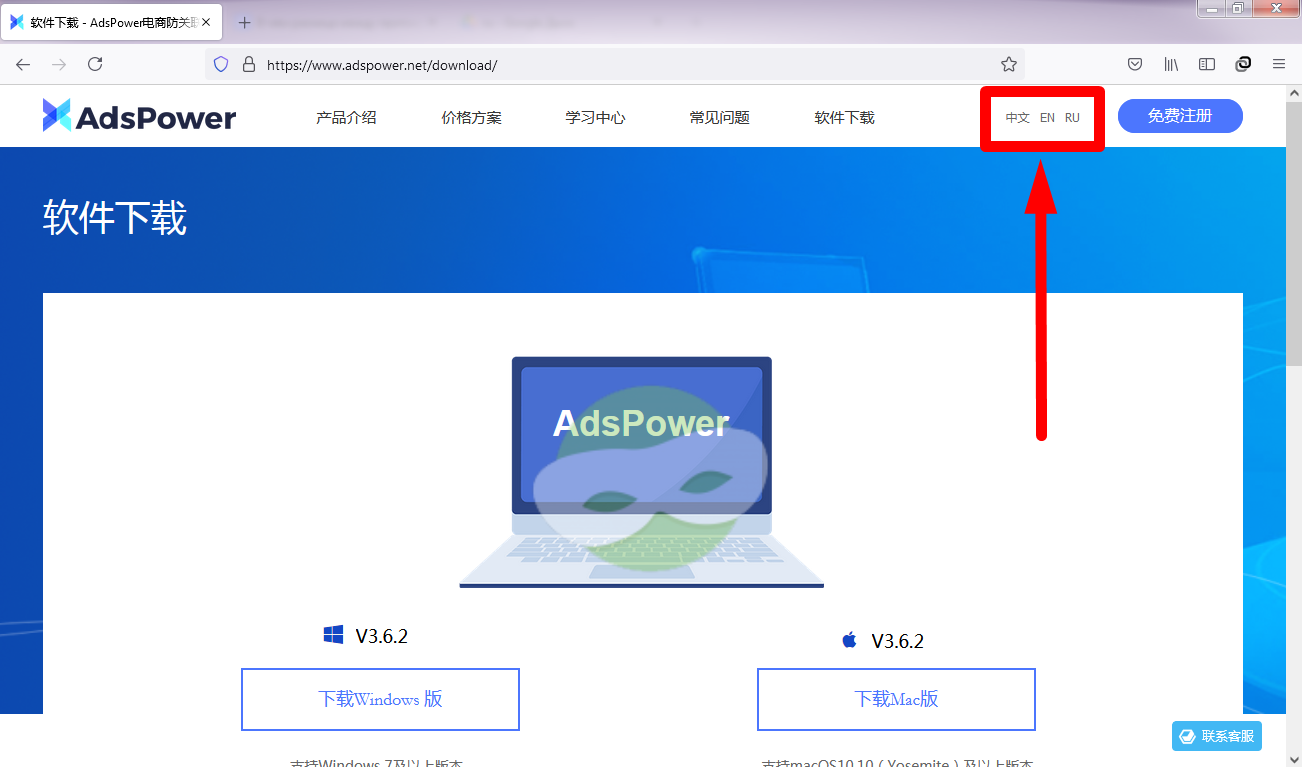Open the Firefox account avatar icon
Viewport: 1302px width, 767px height.
1243,64
